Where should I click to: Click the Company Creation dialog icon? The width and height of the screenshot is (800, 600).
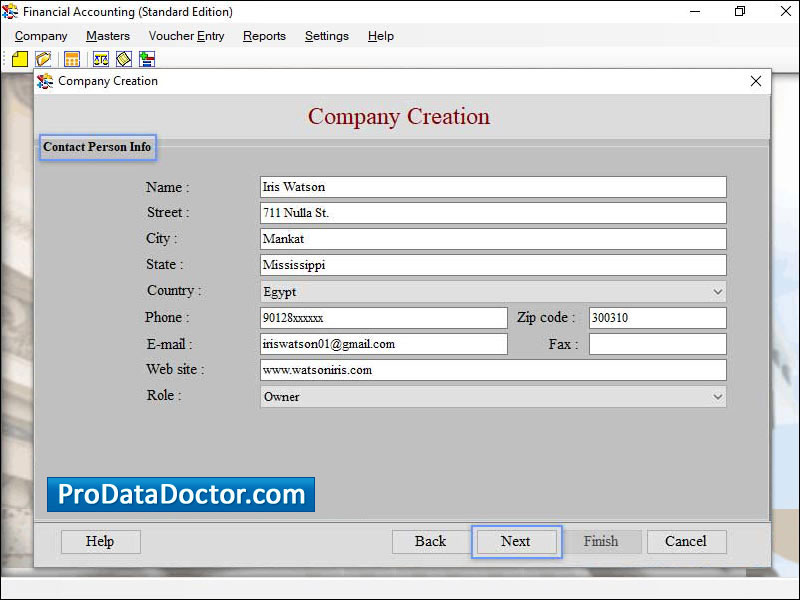click(45, 81)
